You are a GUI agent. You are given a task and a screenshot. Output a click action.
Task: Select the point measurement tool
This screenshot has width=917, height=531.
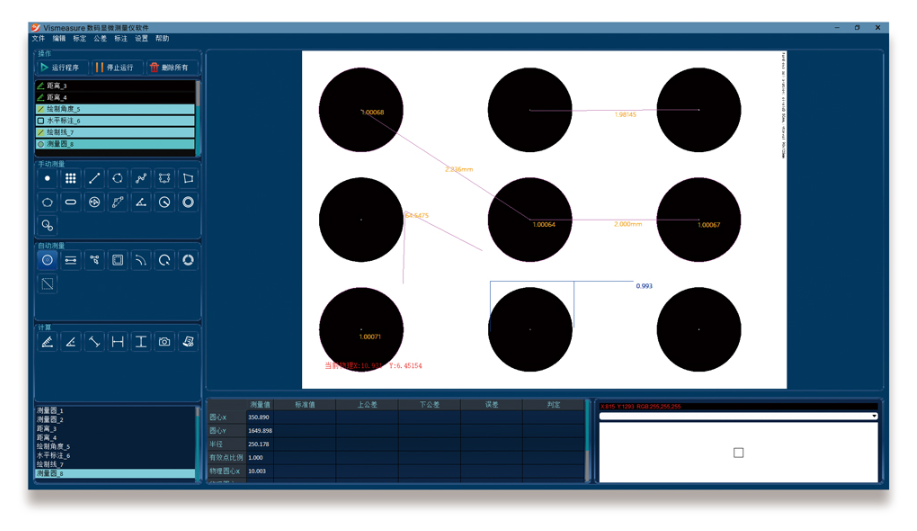click(x=47, y=178)
